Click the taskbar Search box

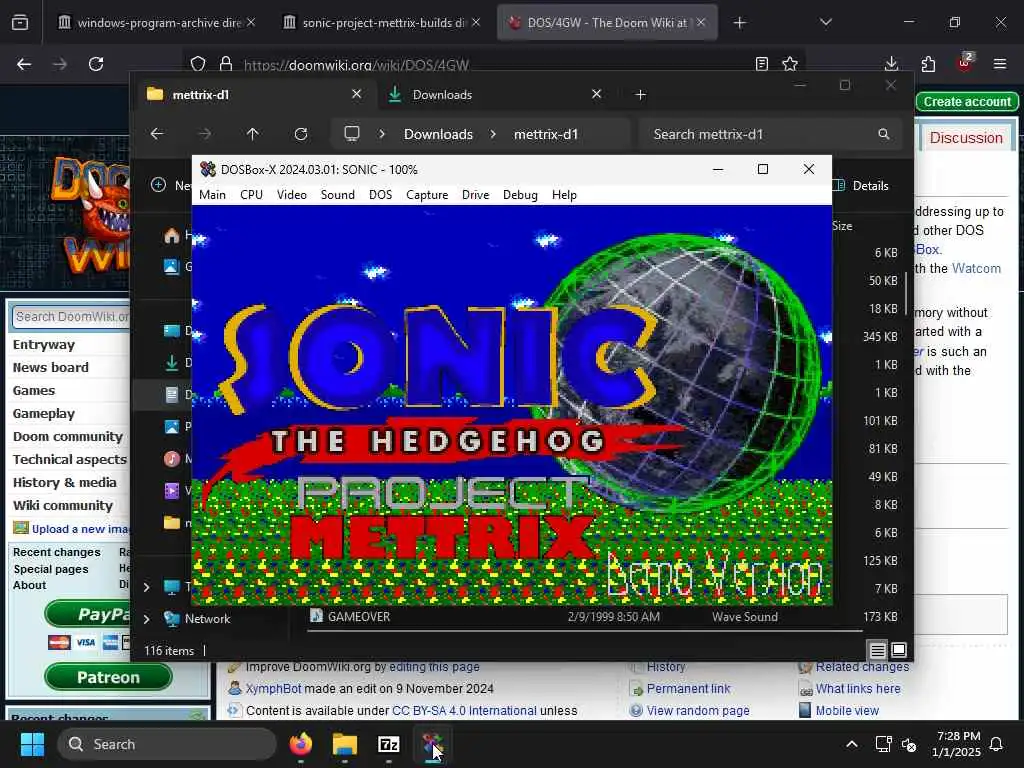[167, 744]
